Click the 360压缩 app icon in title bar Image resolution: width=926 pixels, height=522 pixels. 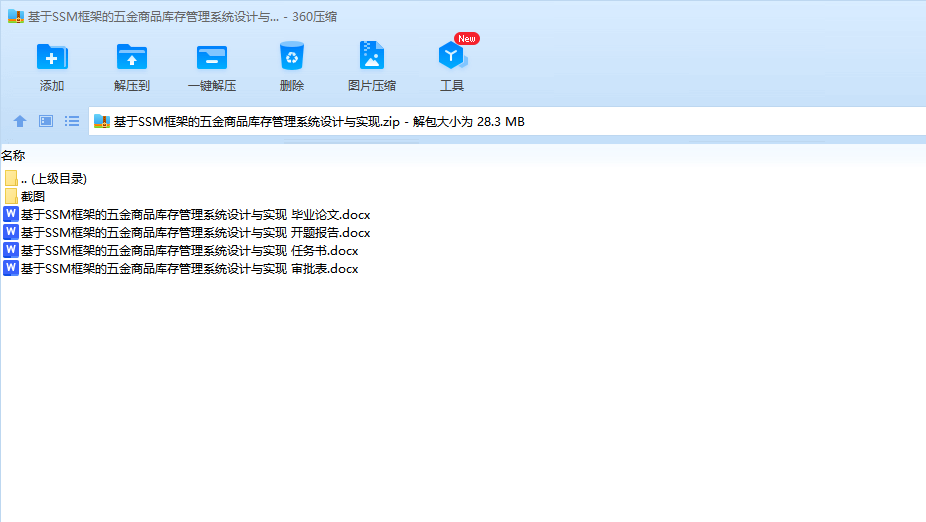tap(16, 17)
